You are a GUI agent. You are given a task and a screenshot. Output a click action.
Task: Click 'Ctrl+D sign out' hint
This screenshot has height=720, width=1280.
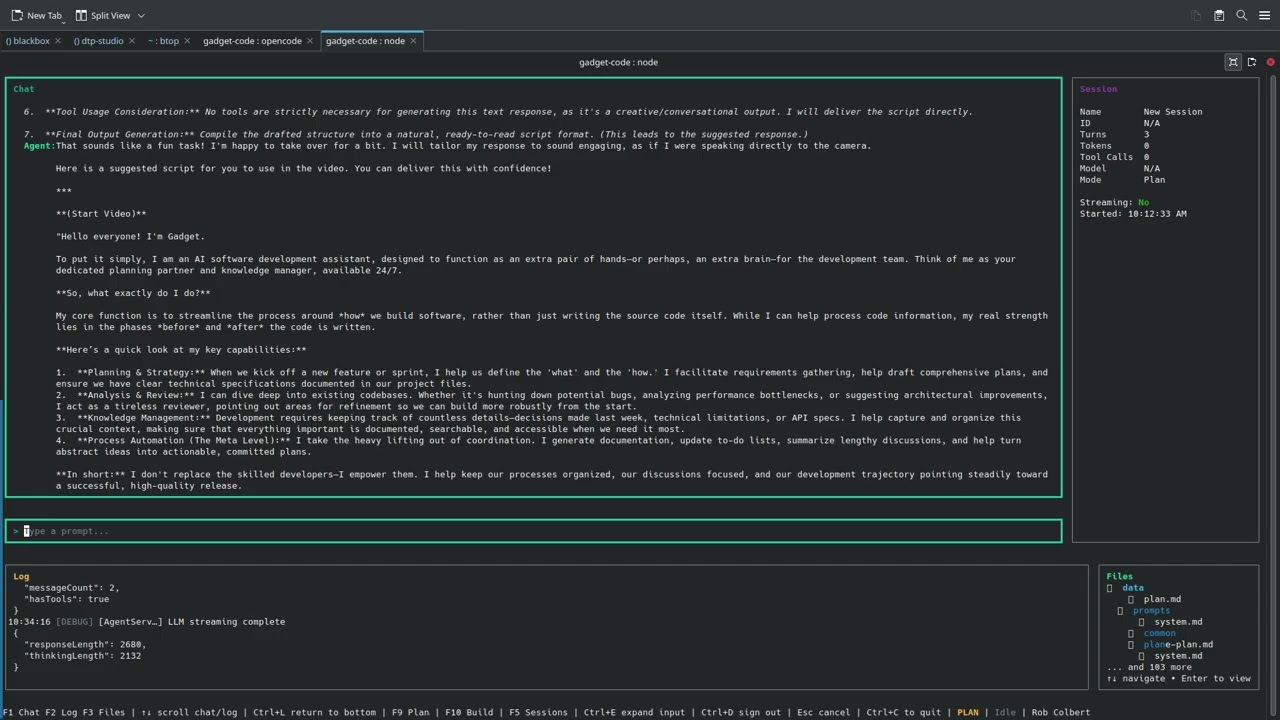[741, 712]
